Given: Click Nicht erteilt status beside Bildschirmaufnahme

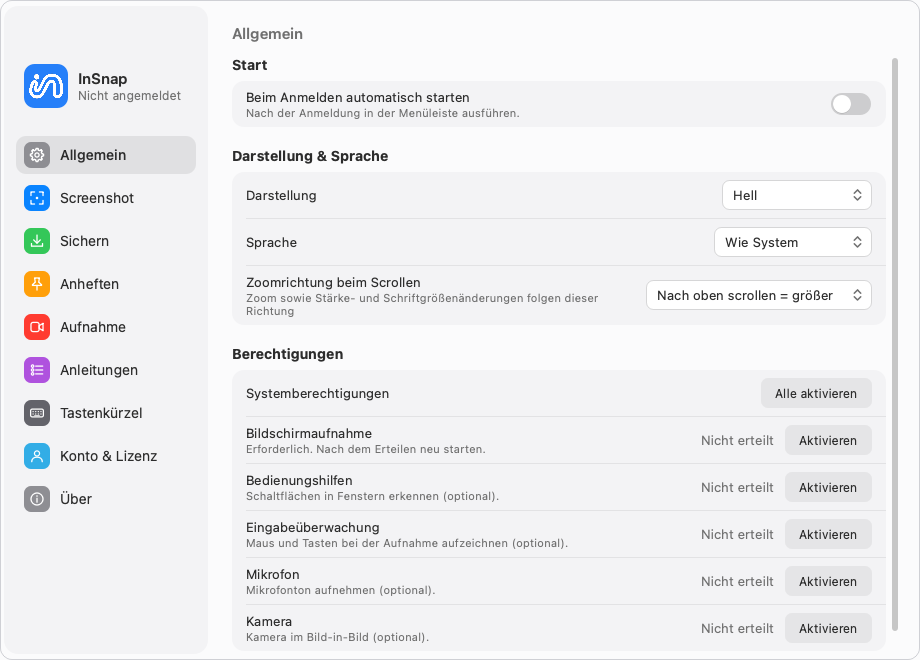Looking at the screenshot, I should [737, 441].
